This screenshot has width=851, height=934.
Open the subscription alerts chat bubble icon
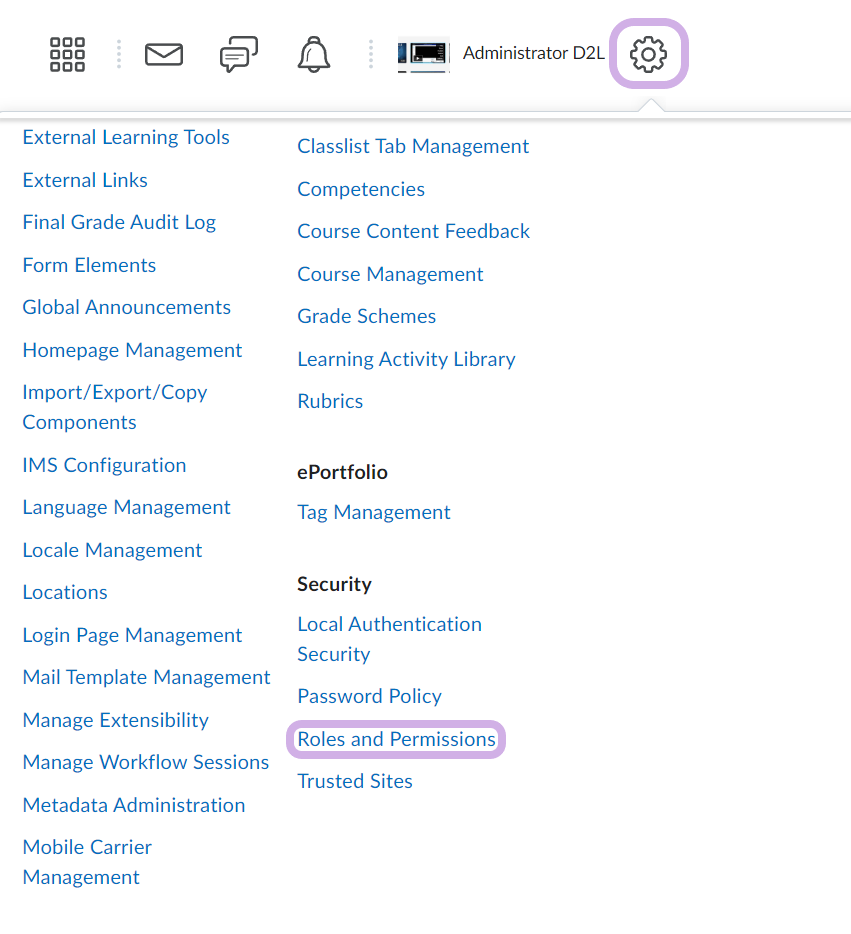tap(238, 54)
